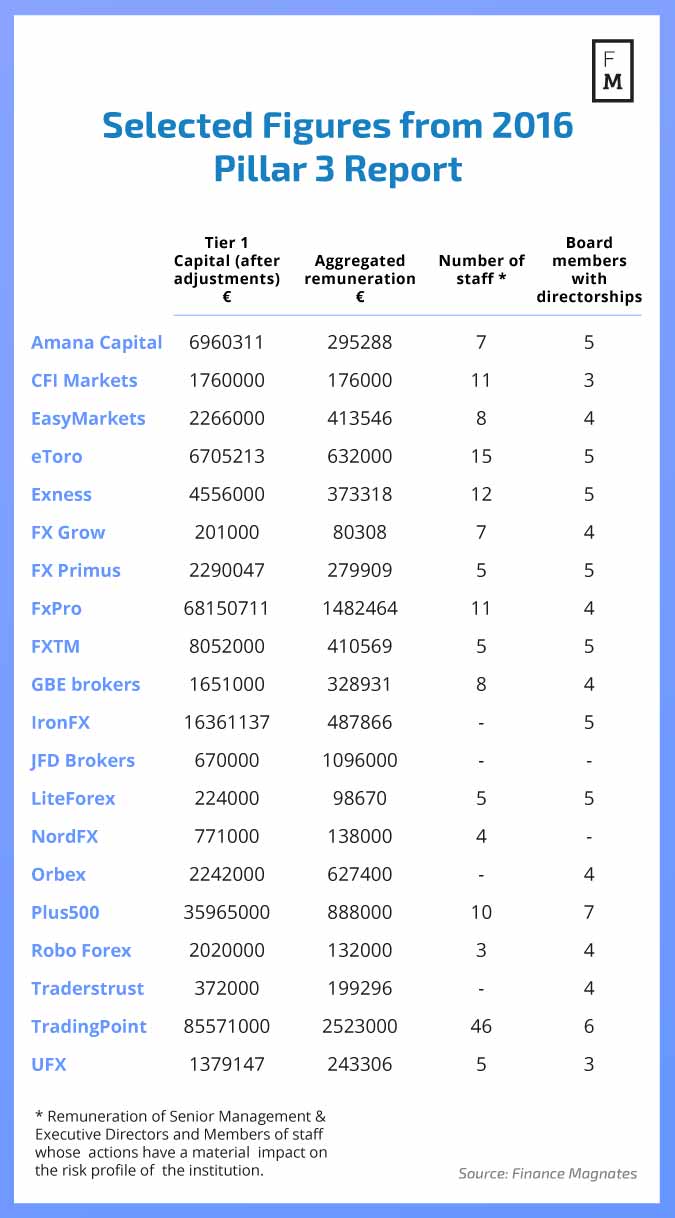Image resolution: width=675 pixels, height=1218 pixels.
Task: Click the remuneration footnote text
Action: pyautogui.click(x=179, y=1143)
